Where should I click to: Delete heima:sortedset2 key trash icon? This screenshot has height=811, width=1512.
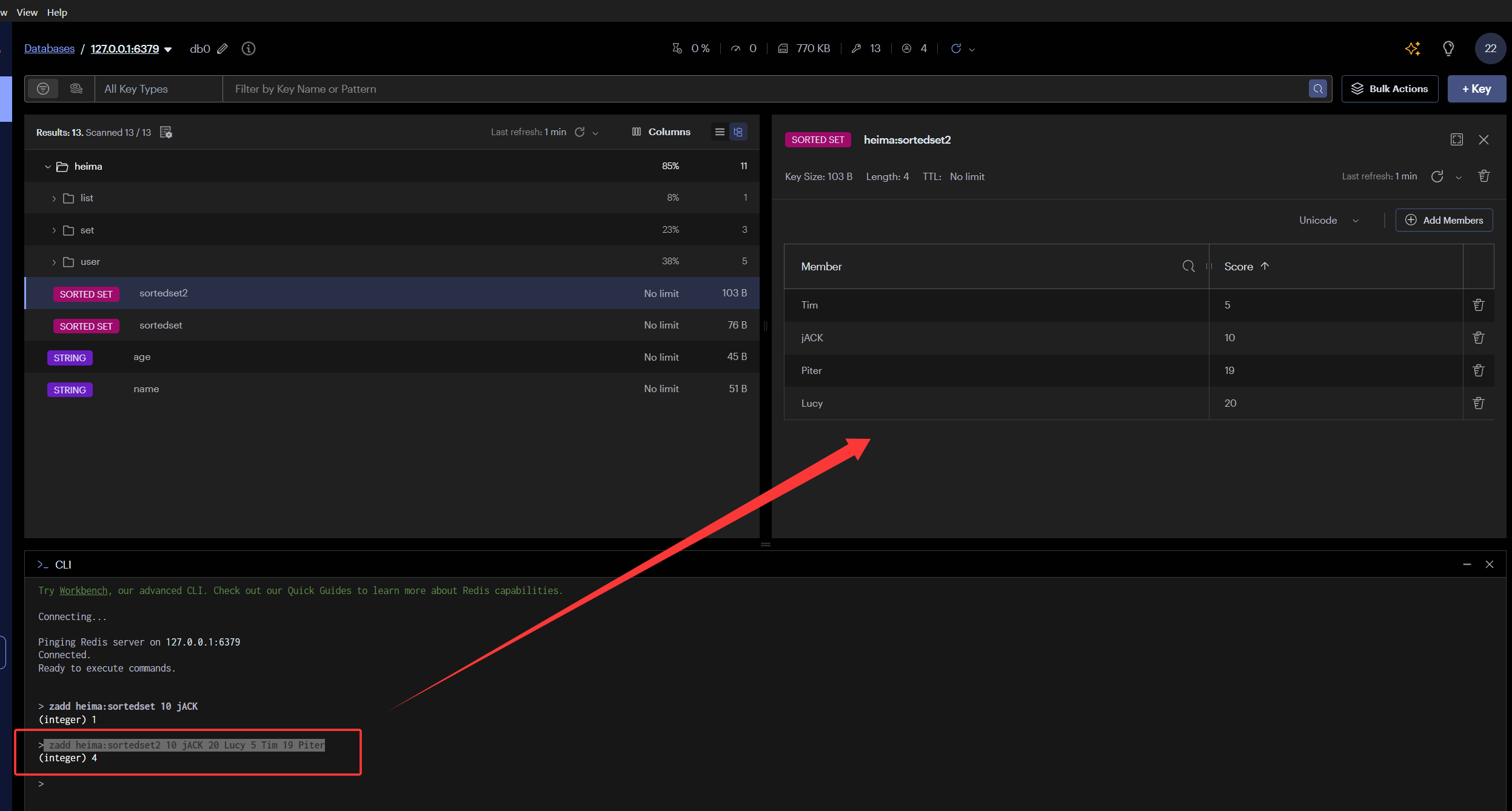tap(1484, 176)
